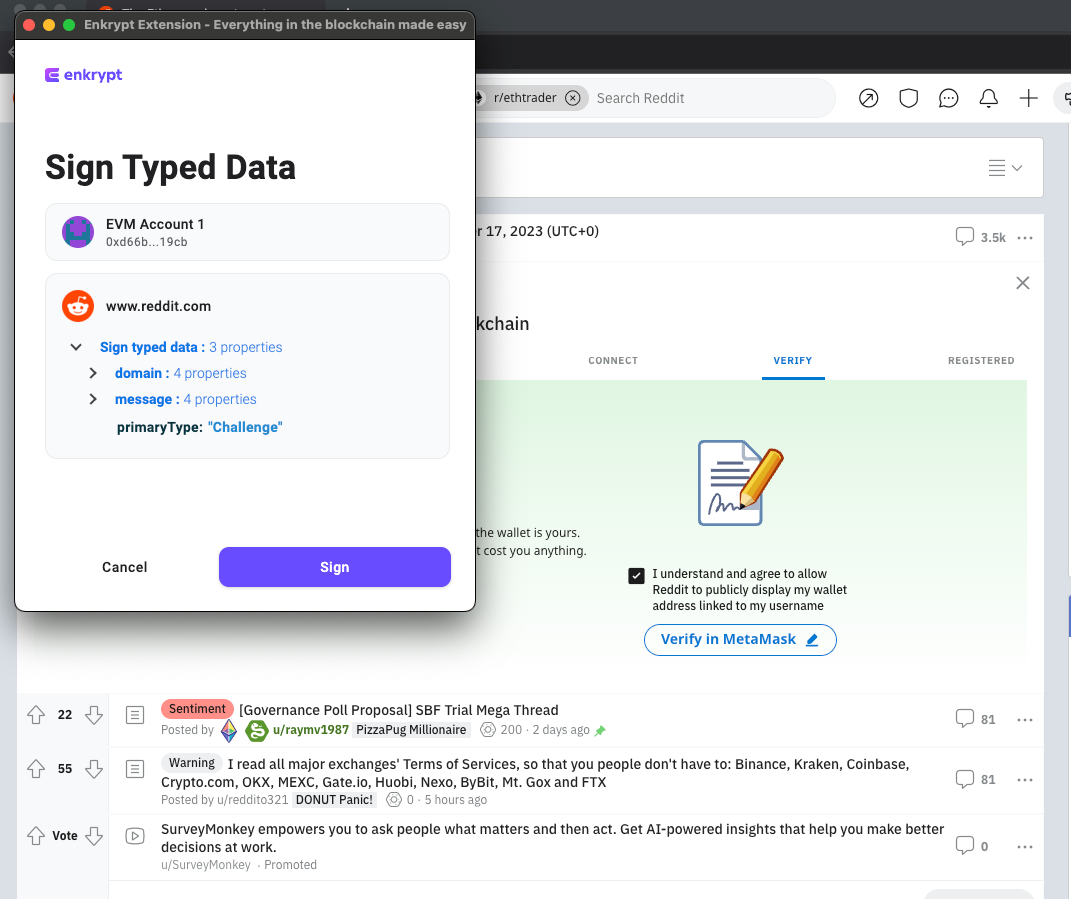This screenshot has height=899, width=1071.
Task: Remove the r/ethtrader search filter
Action: [573, 98]
